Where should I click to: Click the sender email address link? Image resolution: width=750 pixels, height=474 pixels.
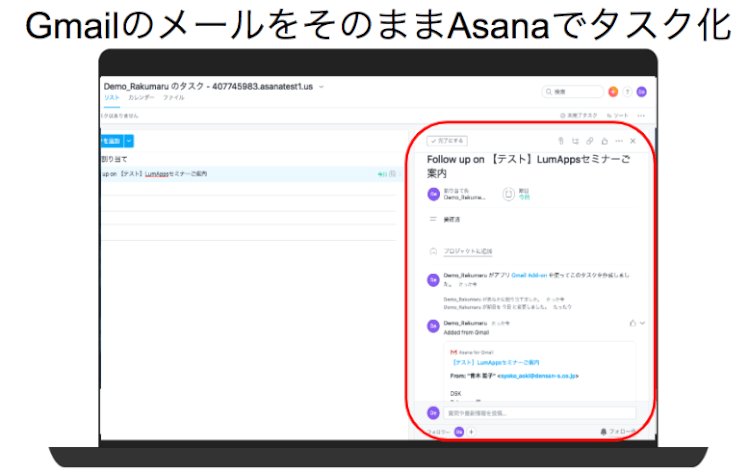tap(538, 376)
